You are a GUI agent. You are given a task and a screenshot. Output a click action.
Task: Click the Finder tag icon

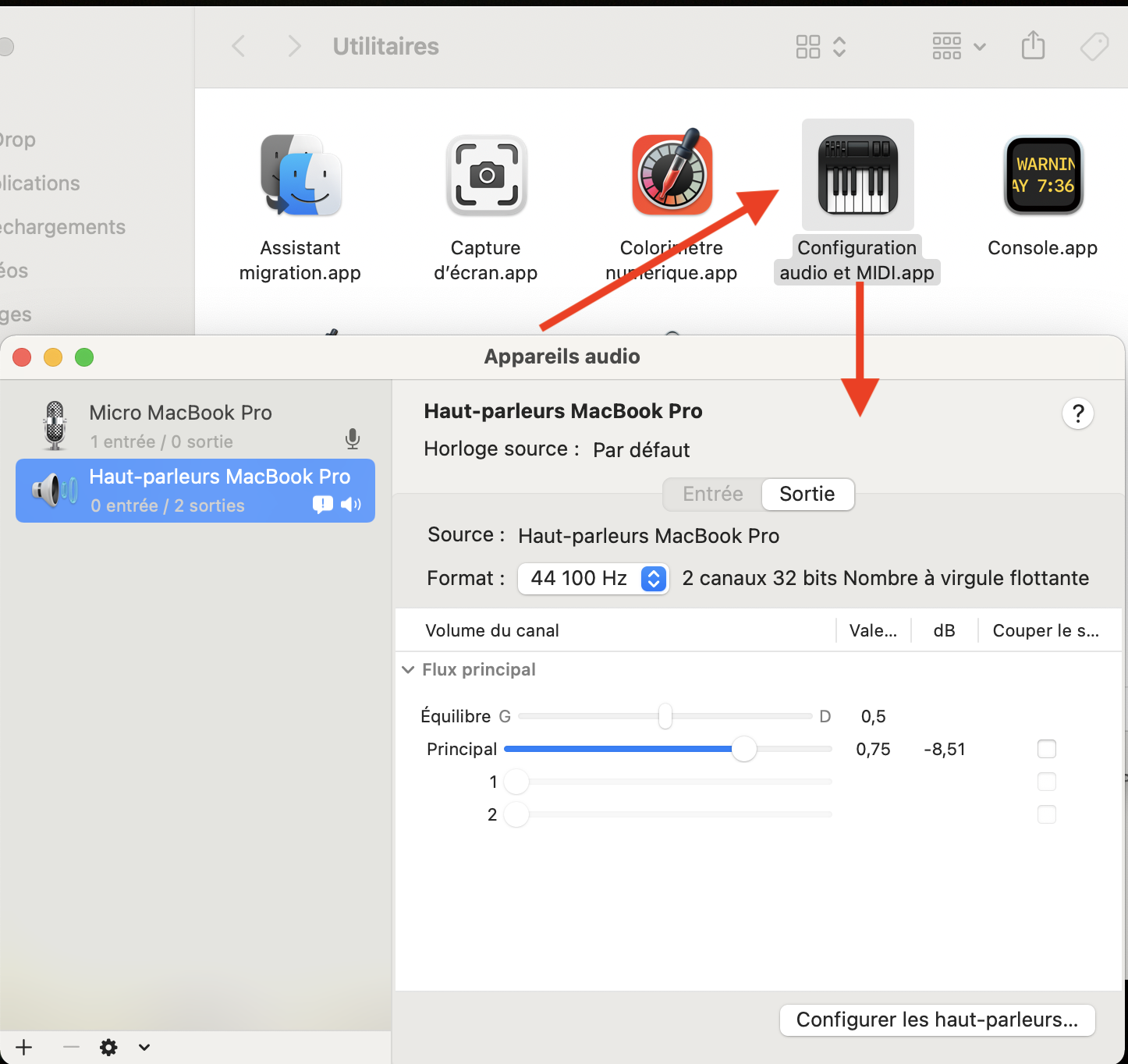pos(1094,46)
